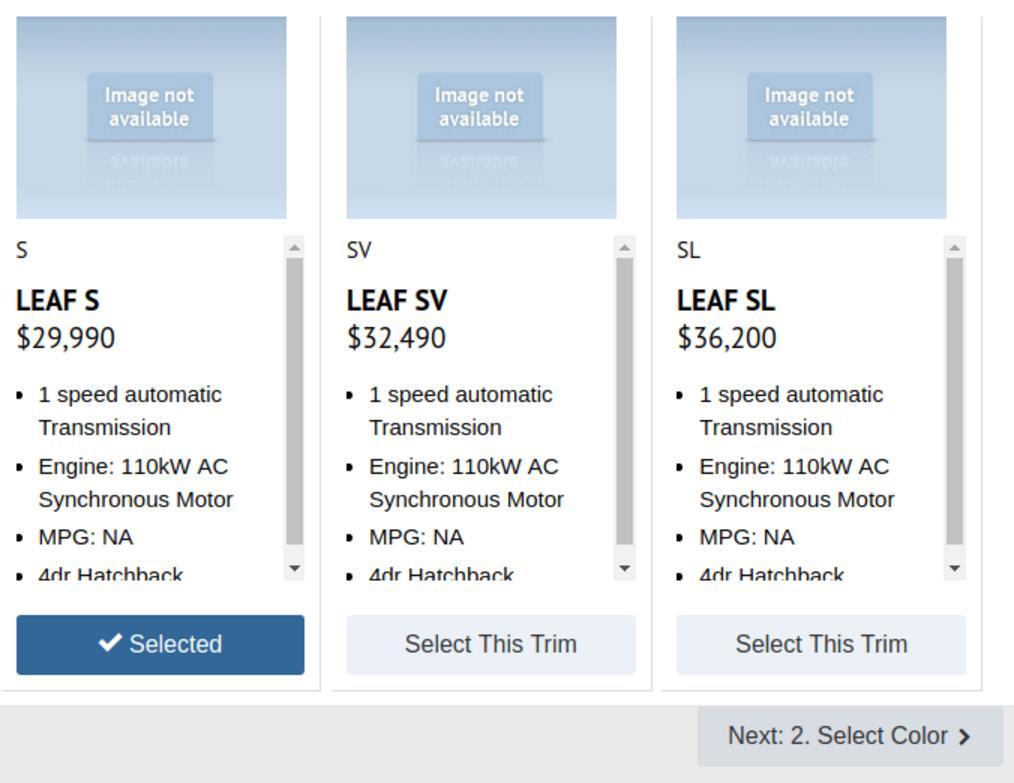Click the down arrow on the LEAF SV scrollbar
This screenshot has height=783, width=1014.
click(623, 567)
